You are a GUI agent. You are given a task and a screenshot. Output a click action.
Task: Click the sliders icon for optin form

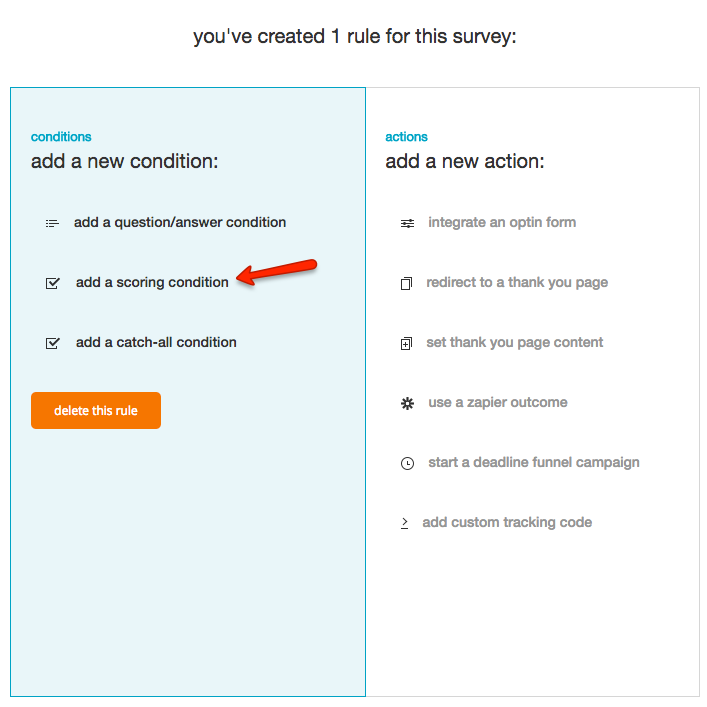click(407, 223)
